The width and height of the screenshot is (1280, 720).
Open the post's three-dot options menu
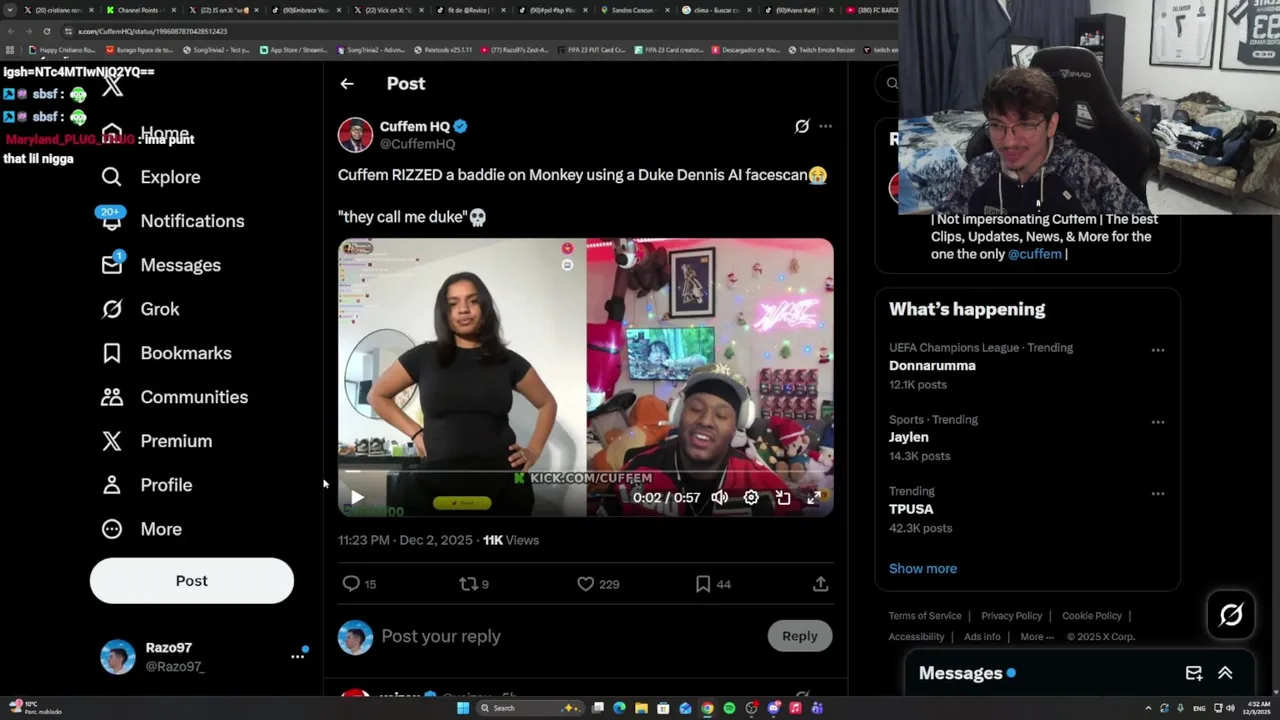point(825,126)
